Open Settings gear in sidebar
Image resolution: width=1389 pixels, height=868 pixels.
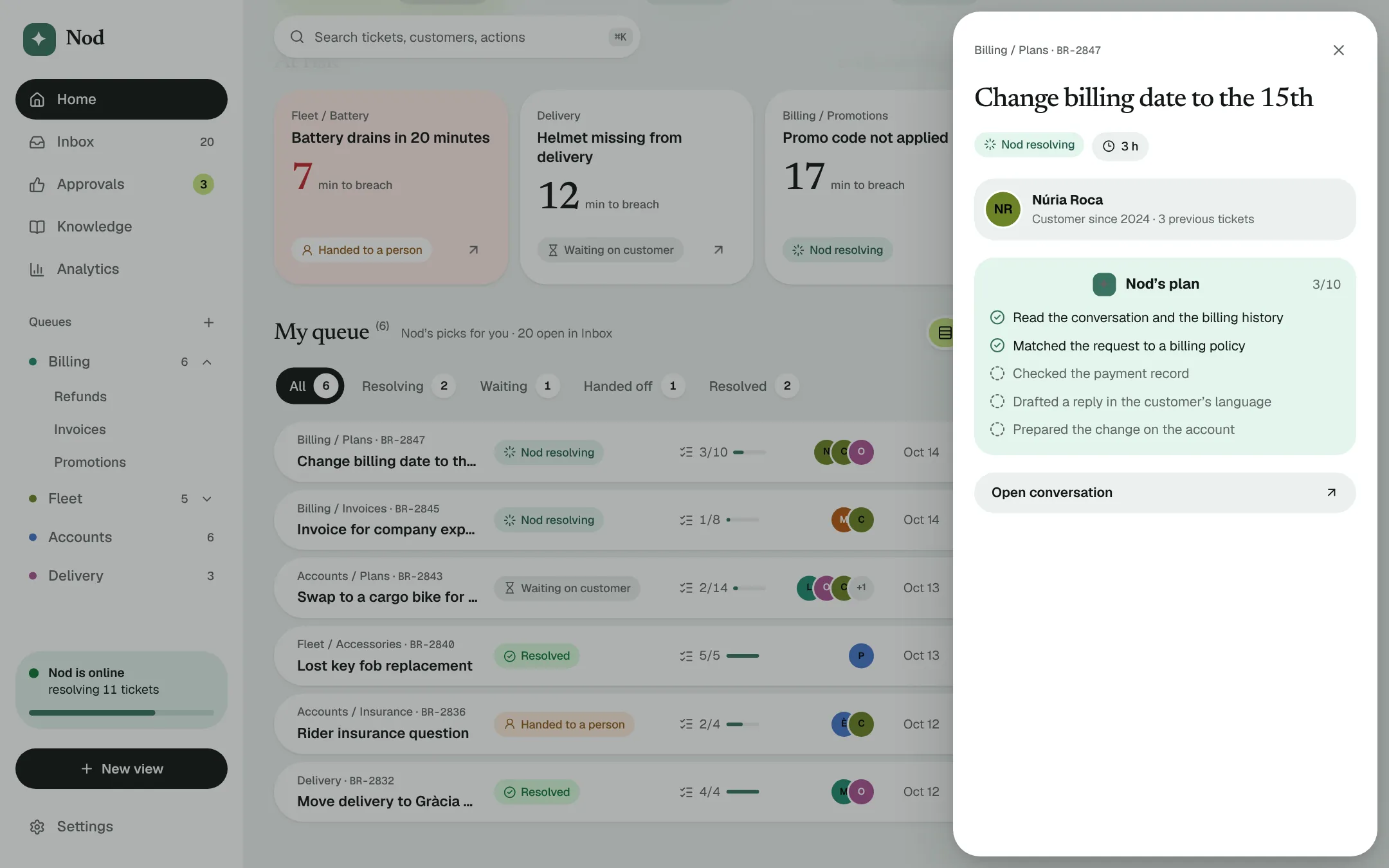(x=37, y=827)
